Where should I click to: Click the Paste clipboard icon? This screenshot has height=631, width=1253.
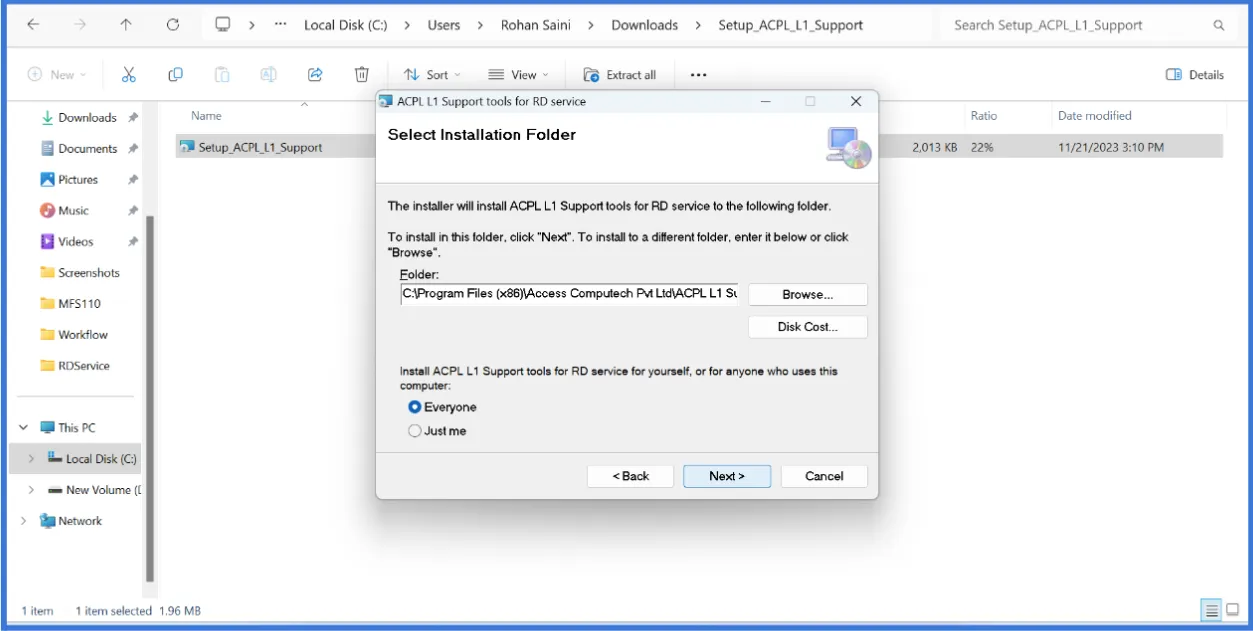point(222,75)
